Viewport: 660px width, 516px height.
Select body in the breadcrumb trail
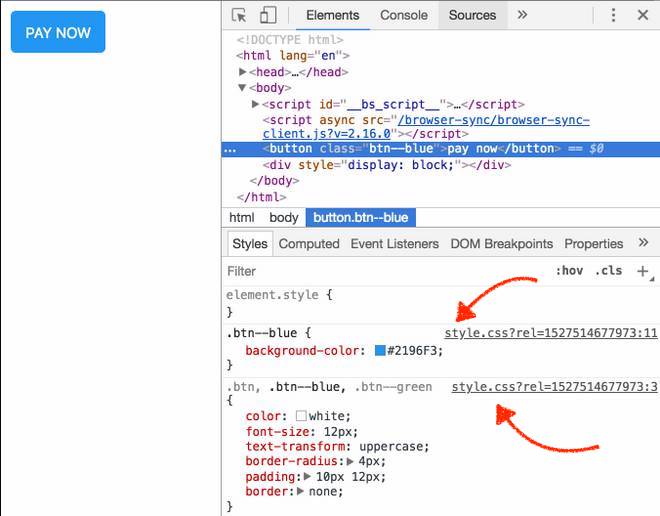tap(283, 217)
